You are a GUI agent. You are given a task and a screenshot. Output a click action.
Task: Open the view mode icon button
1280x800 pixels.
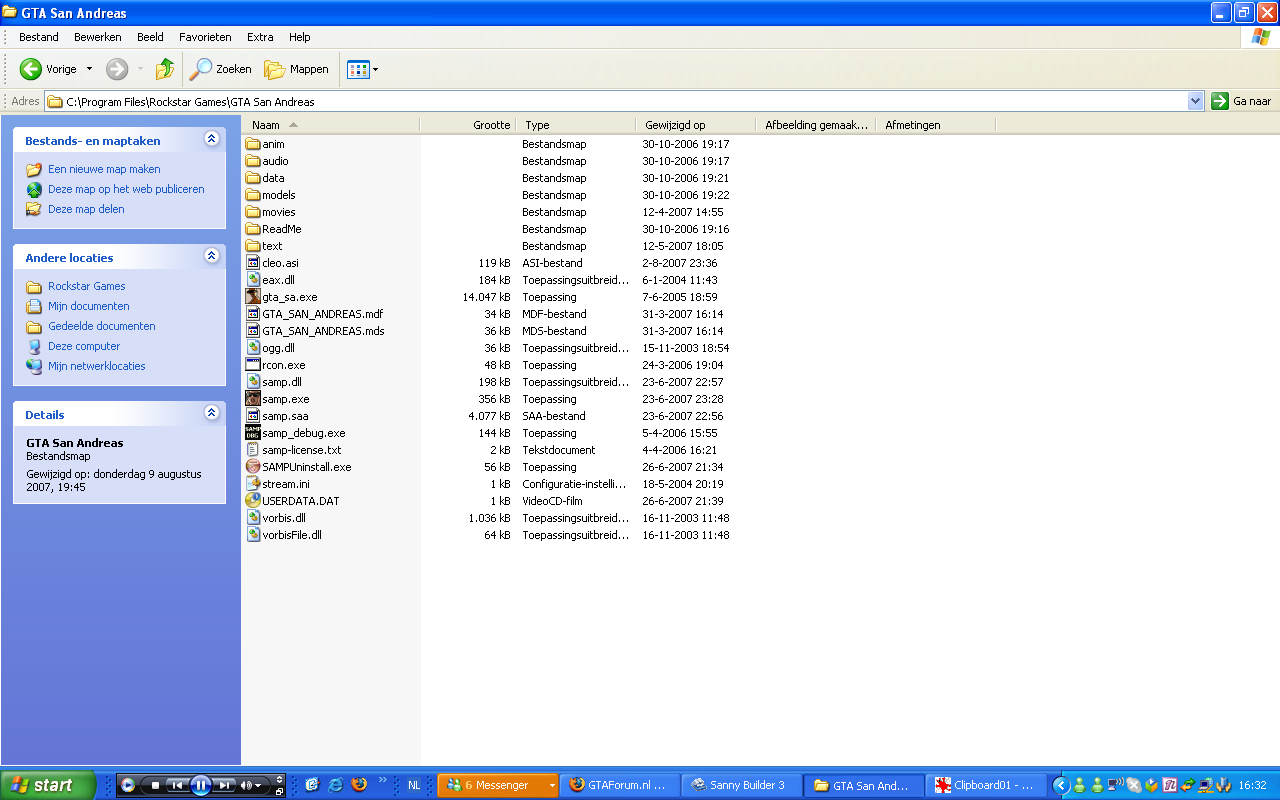(357, 69)
